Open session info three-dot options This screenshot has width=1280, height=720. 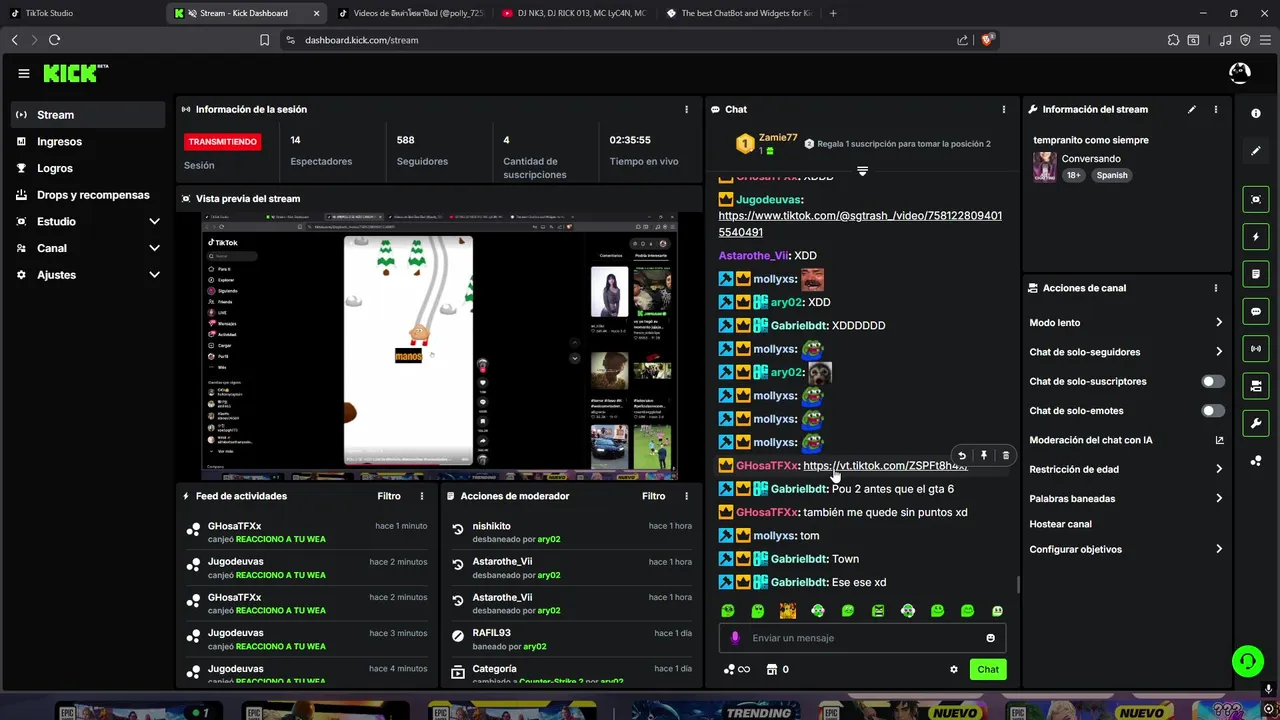point(686,109)
